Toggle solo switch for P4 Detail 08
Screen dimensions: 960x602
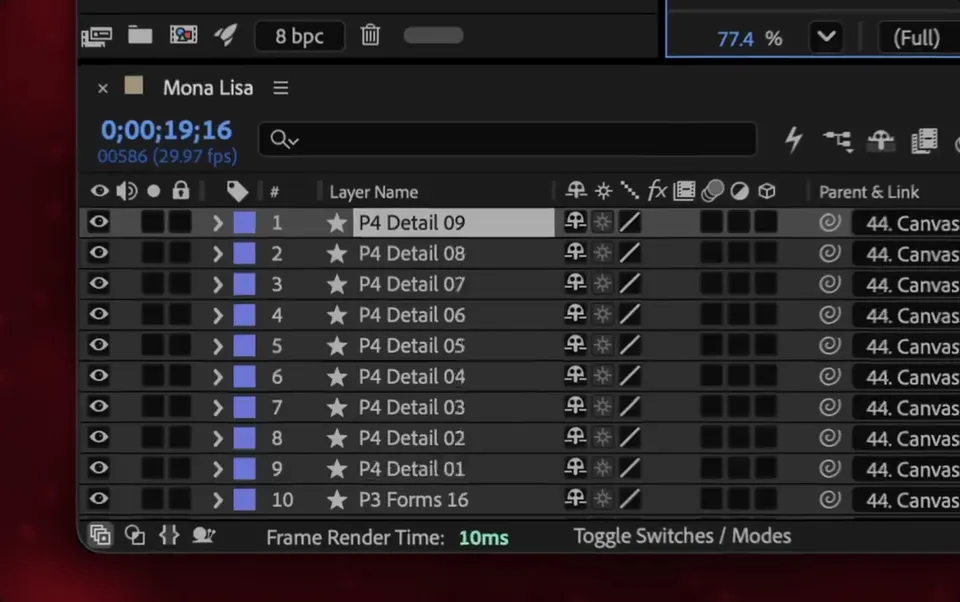pos(152,253)
